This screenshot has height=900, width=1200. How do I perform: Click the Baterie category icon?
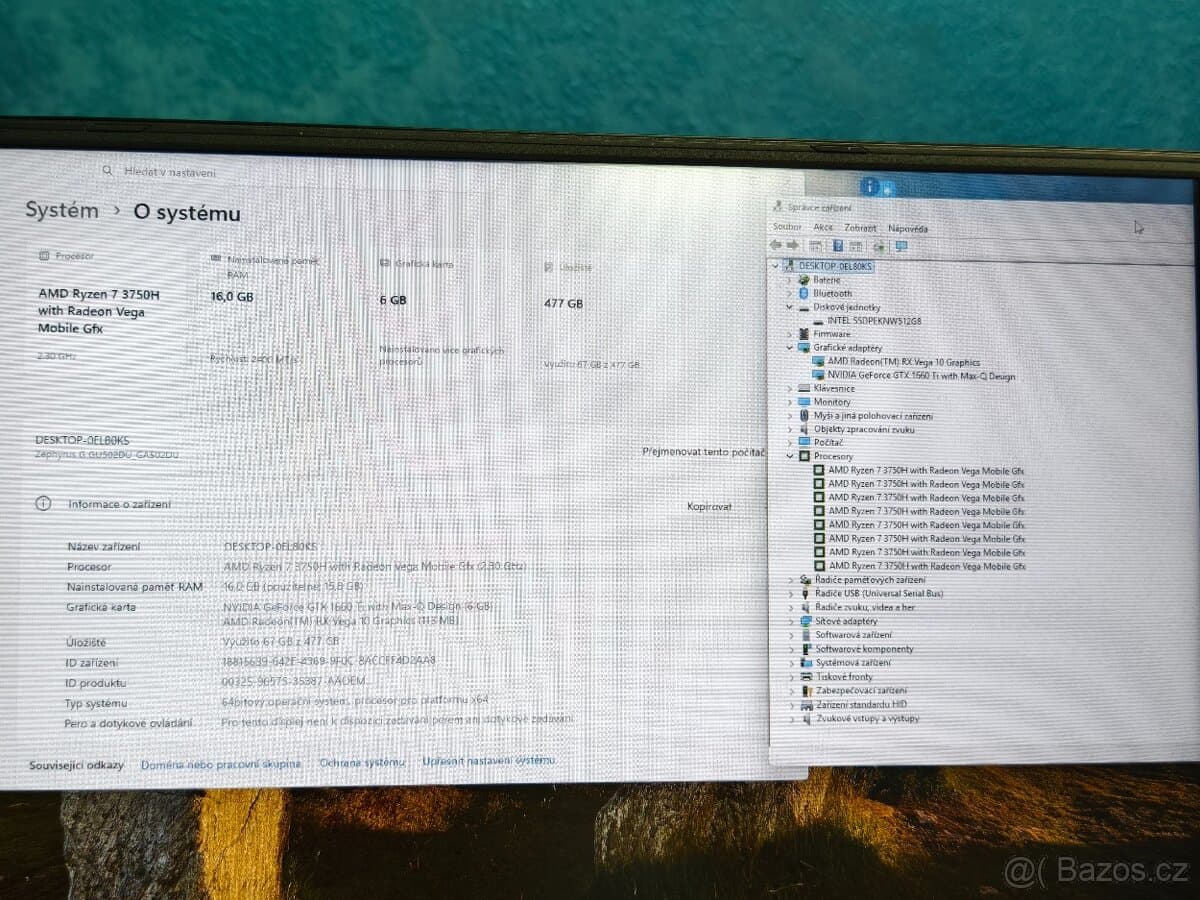point(805,280)
